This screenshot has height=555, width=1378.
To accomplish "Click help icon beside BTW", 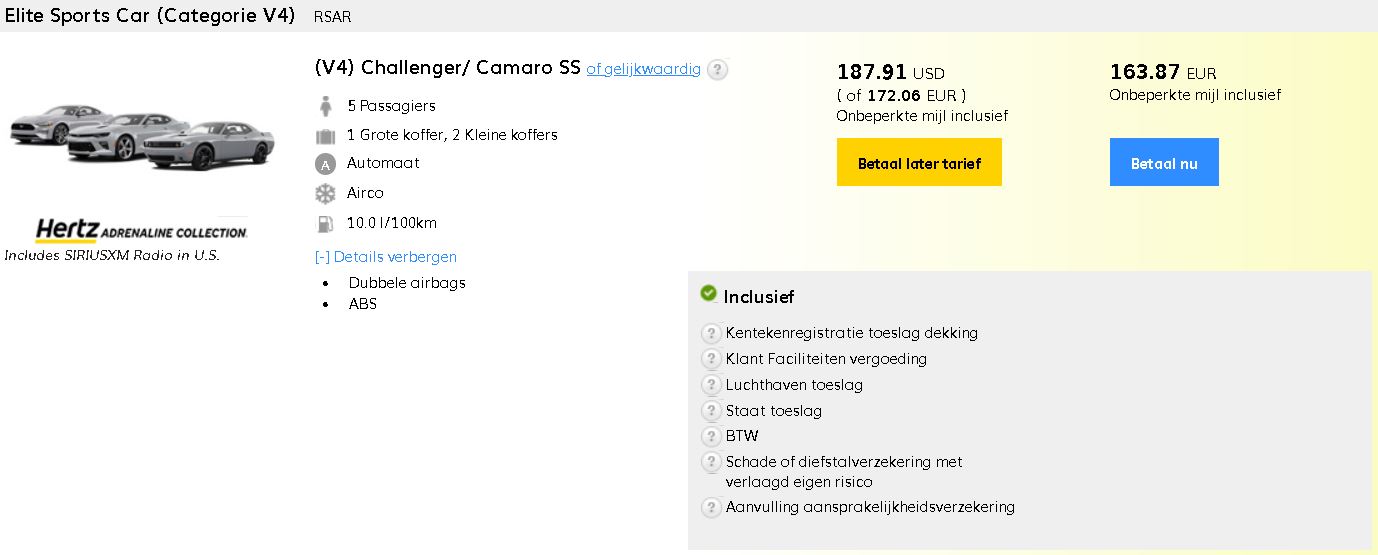I will (711, 436).
